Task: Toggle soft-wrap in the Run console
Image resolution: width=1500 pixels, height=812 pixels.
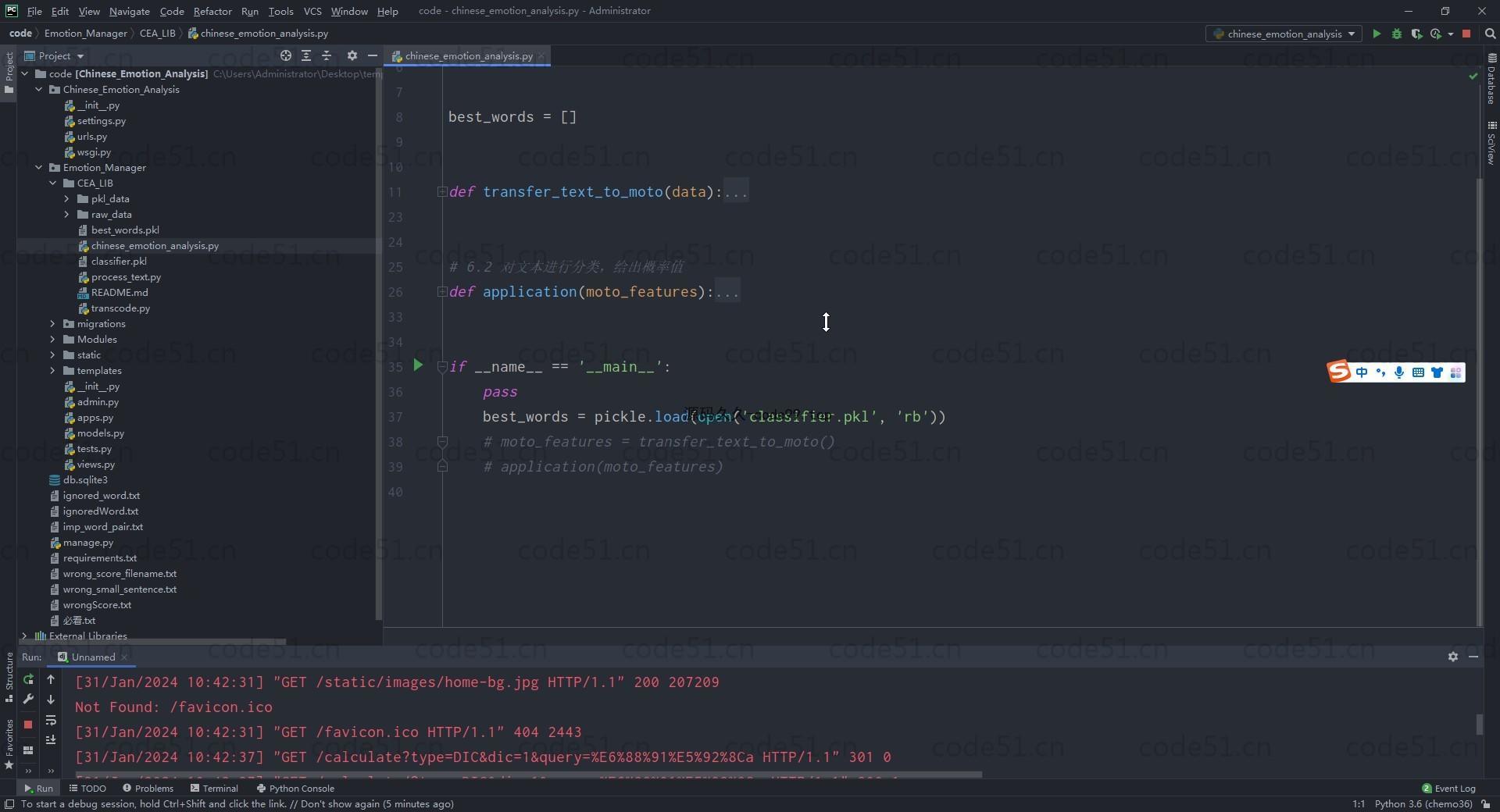Action: click(51, 721)
